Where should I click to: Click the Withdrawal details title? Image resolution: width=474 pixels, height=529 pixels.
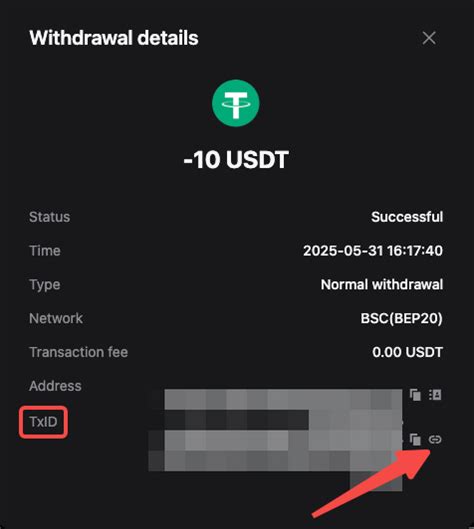114,37
